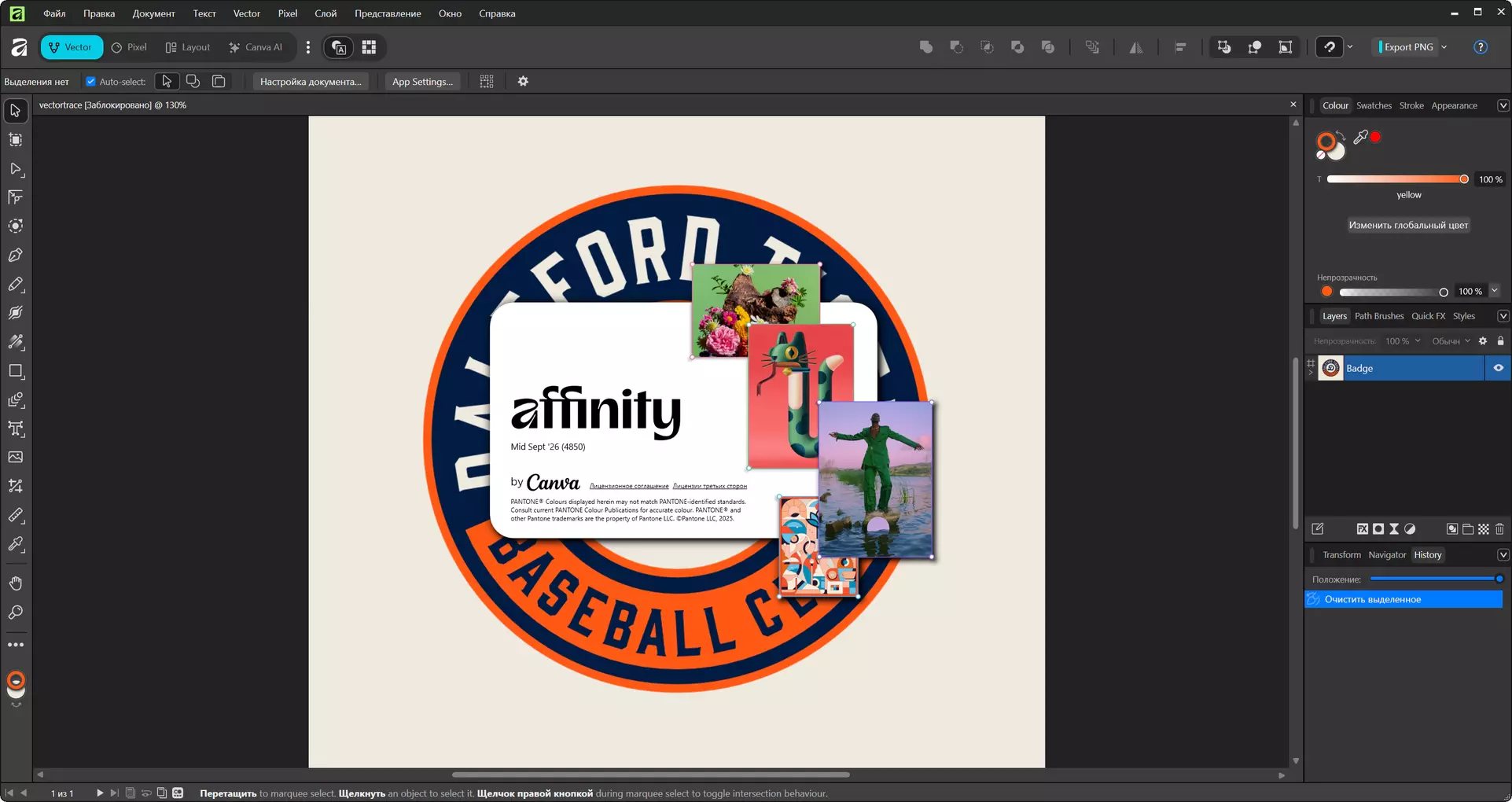Select the Move tool in left toolbar
Image resolution: width=1512 pixels, height=802 pixels.
click(16, 111)
